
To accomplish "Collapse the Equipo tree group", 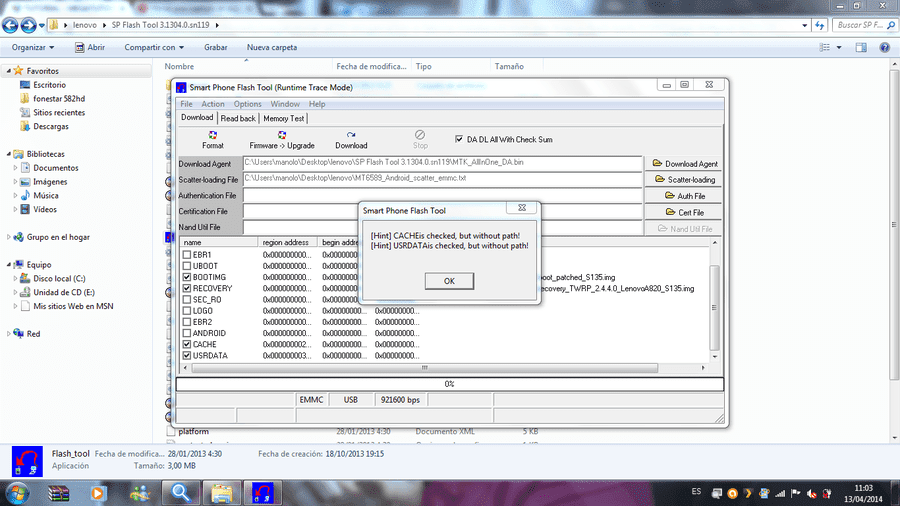I will pos(9,264).
